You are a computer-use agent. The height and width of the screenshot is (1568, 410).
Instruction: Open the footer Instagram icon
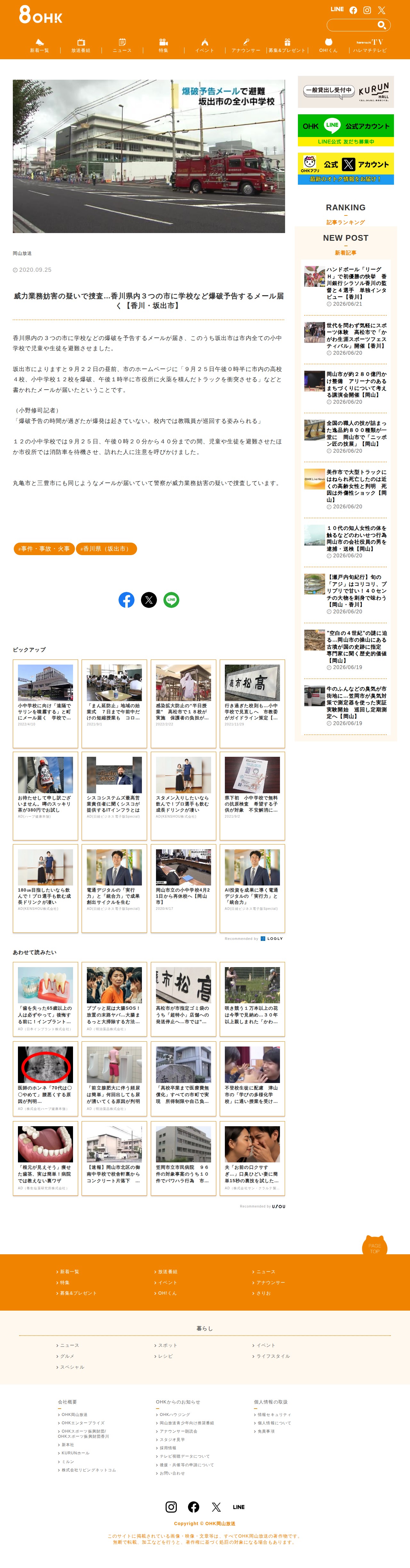[x=171, y=1507]
